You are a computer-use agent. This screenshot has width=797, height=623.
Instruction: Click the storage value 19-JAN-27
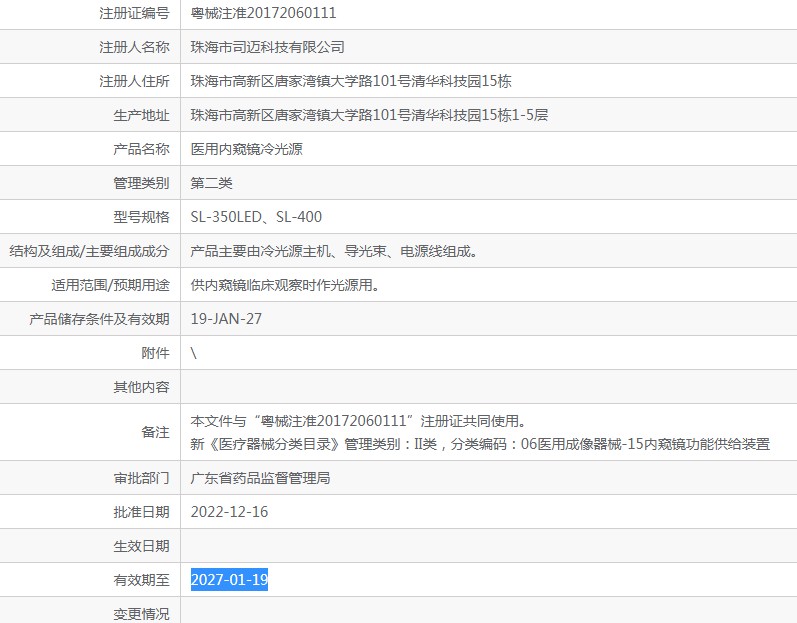[226, 319]
